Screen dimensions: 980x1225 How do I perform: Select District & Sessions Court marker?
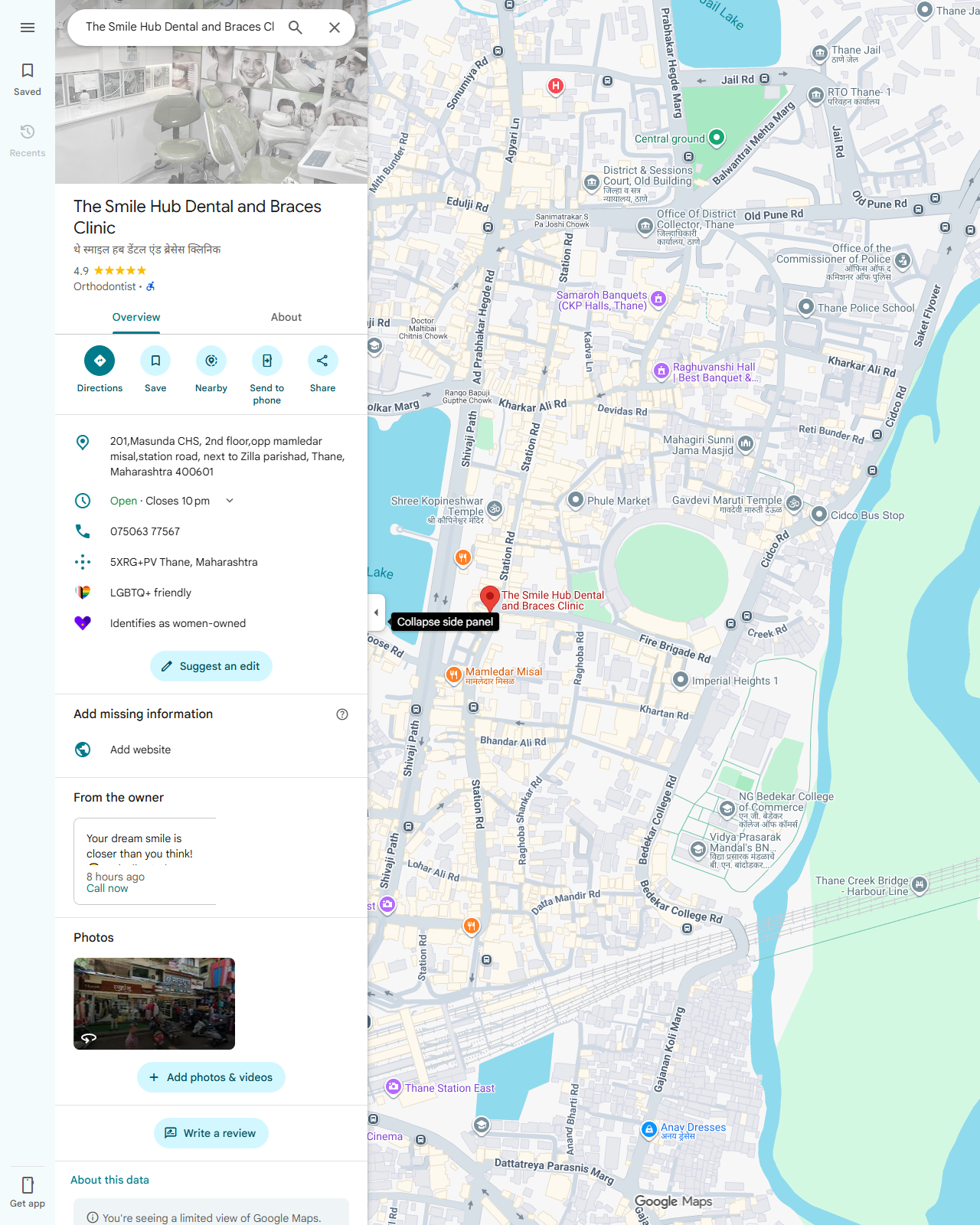[592, 182]
